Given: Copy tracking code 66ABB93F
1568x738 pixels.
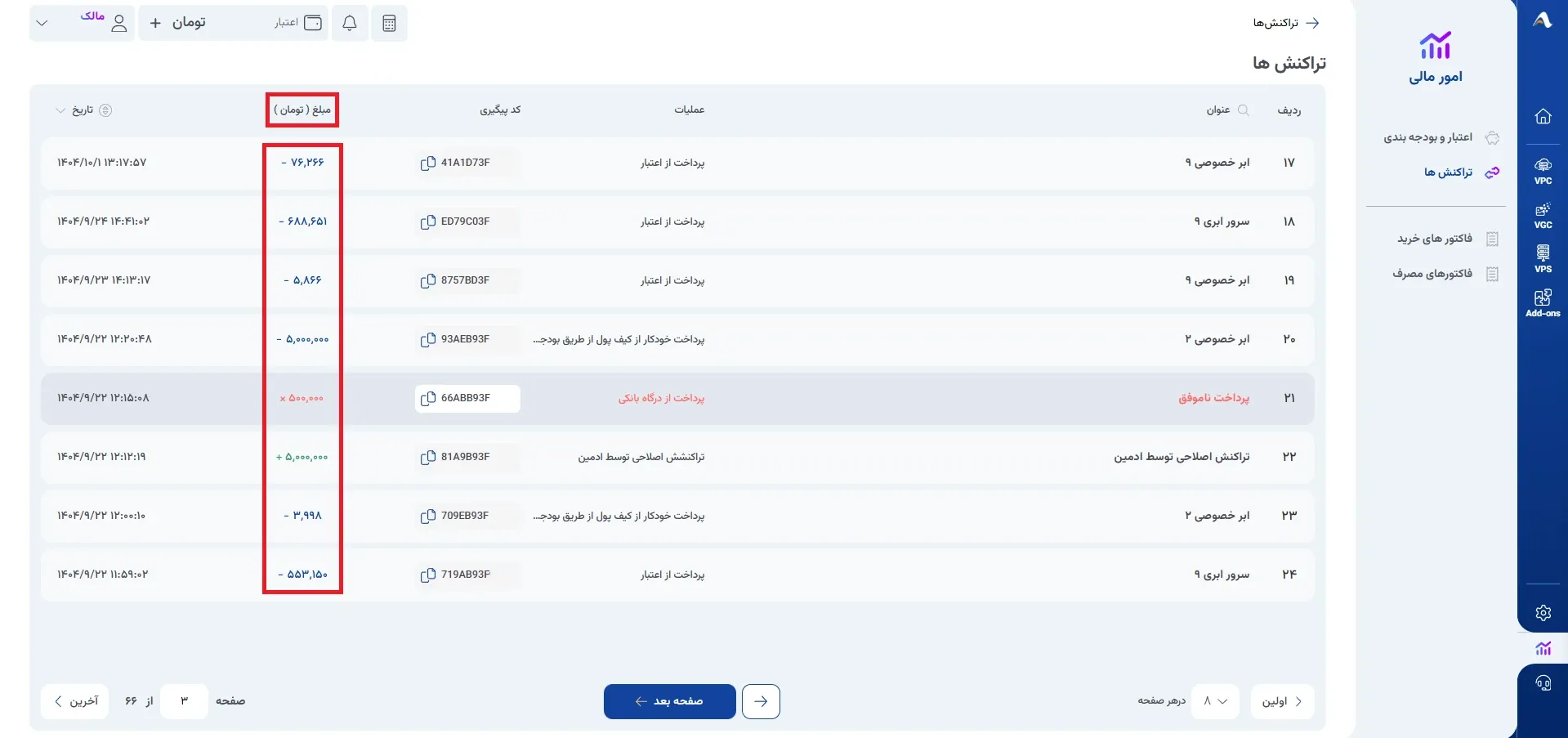Looking at the screenshot, I should [x=427, y=398].
